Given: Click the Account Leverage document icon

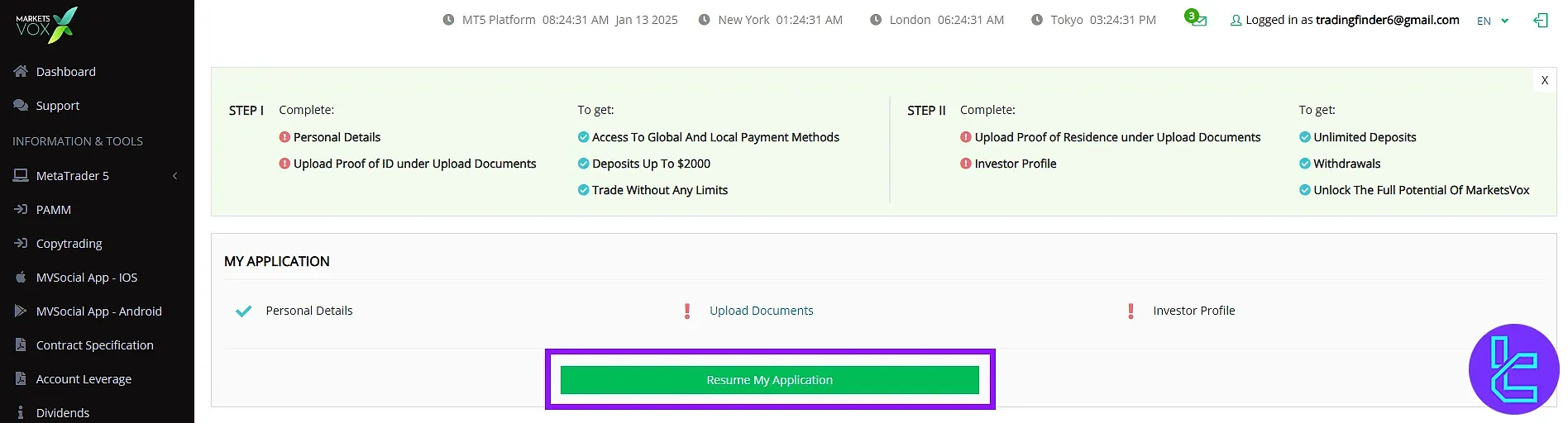Looking at the screenshot, I should (x=21, y=378).
